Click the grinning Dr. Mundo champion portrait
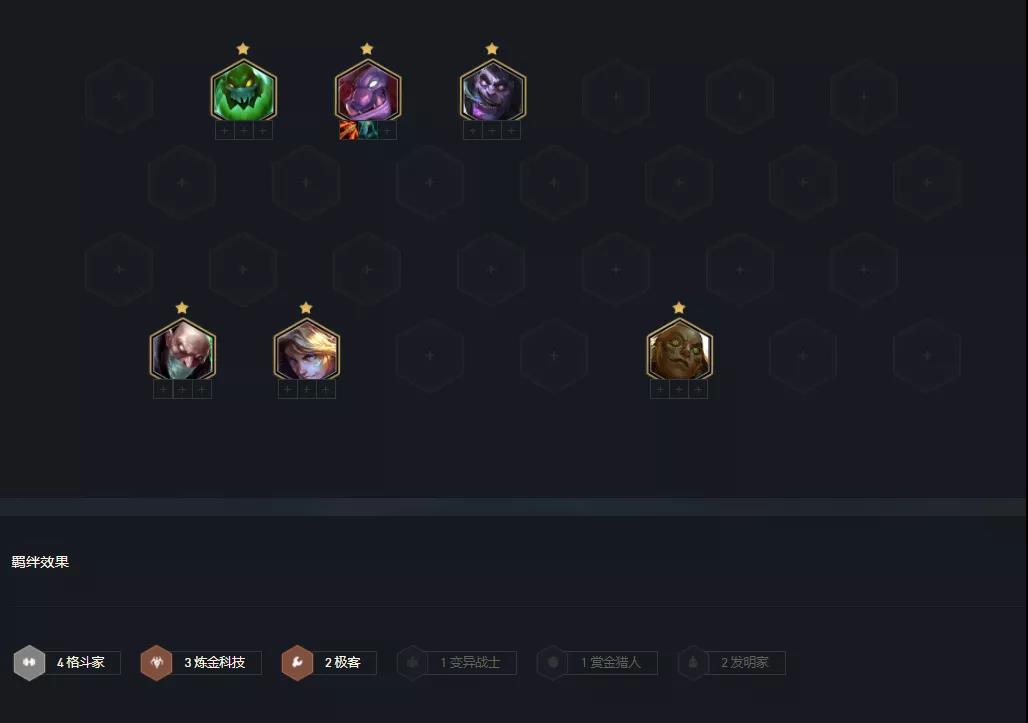Viewport: 1028px width, 723px height. (492, 90)
